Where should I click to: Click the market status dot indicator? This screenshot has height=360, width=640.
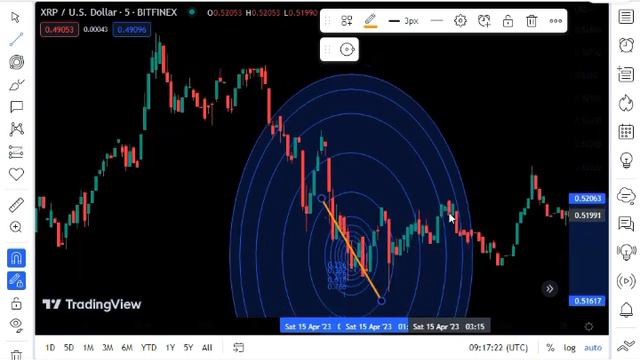point(191,12)
